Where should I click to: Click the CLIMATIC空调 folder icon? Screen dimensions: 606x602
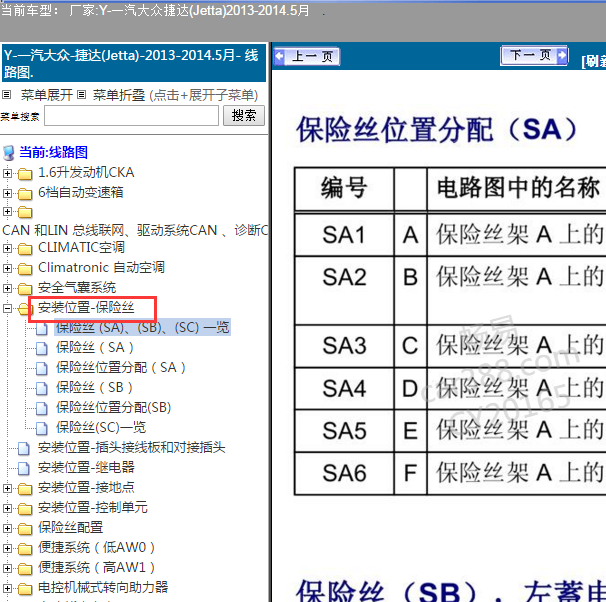[x=25, y=249]
